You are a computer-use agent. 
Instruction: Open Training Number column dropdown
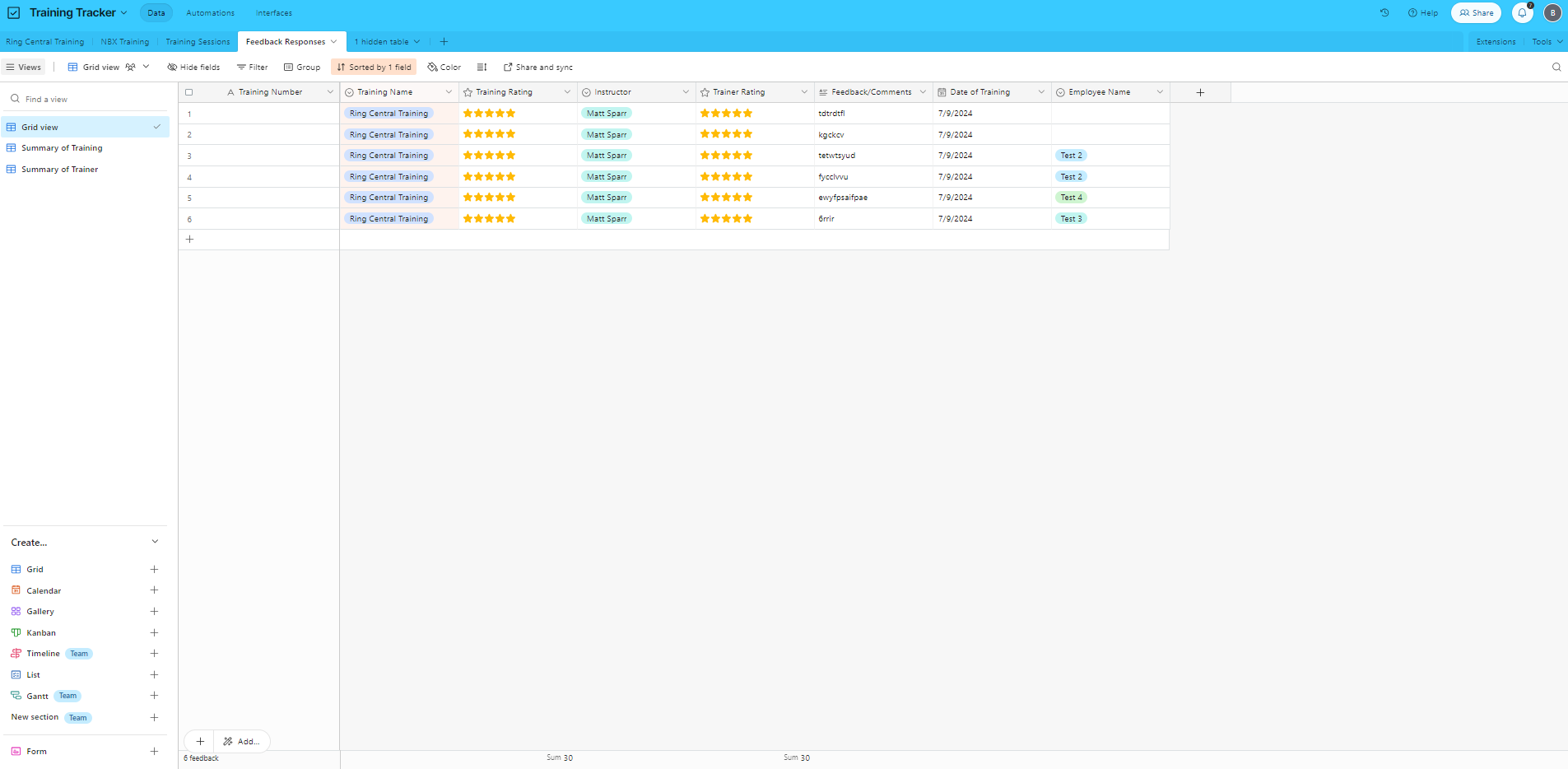[x=330, y=92]
